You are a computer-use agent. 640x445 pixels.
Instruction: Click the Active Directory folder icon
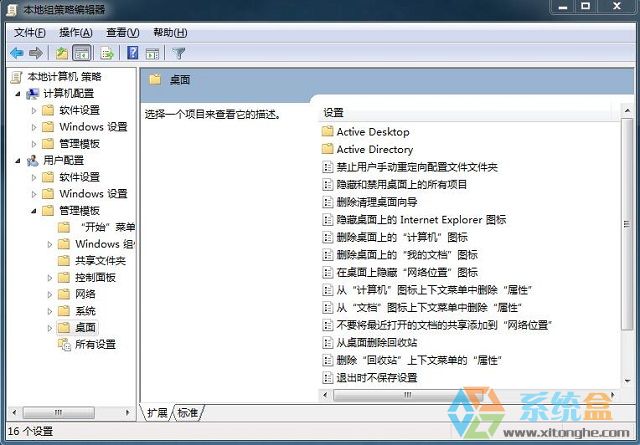tap(327, 149)
